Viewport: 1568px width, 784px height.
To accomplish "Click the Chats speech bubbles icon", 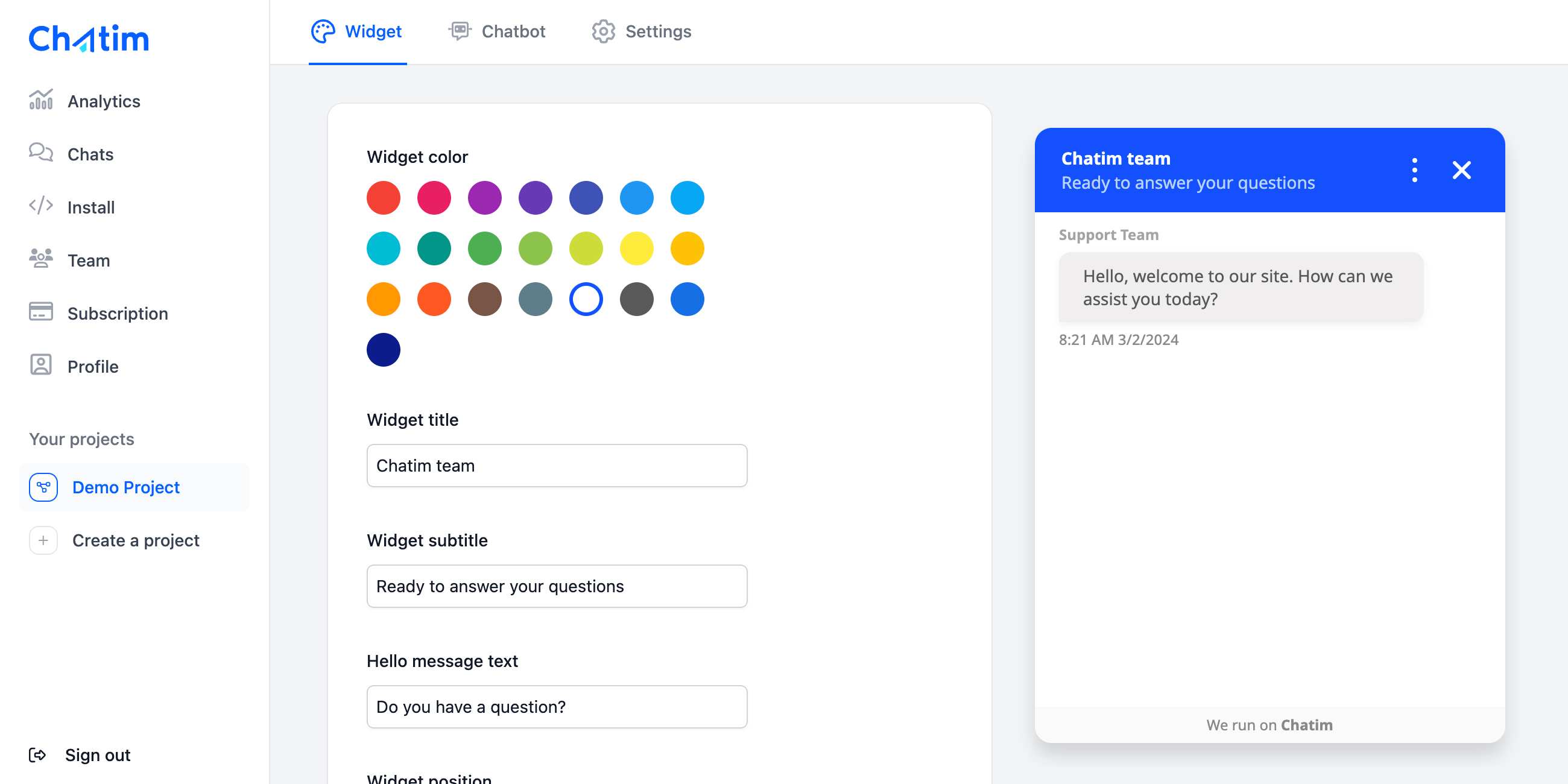I will 41,152.
